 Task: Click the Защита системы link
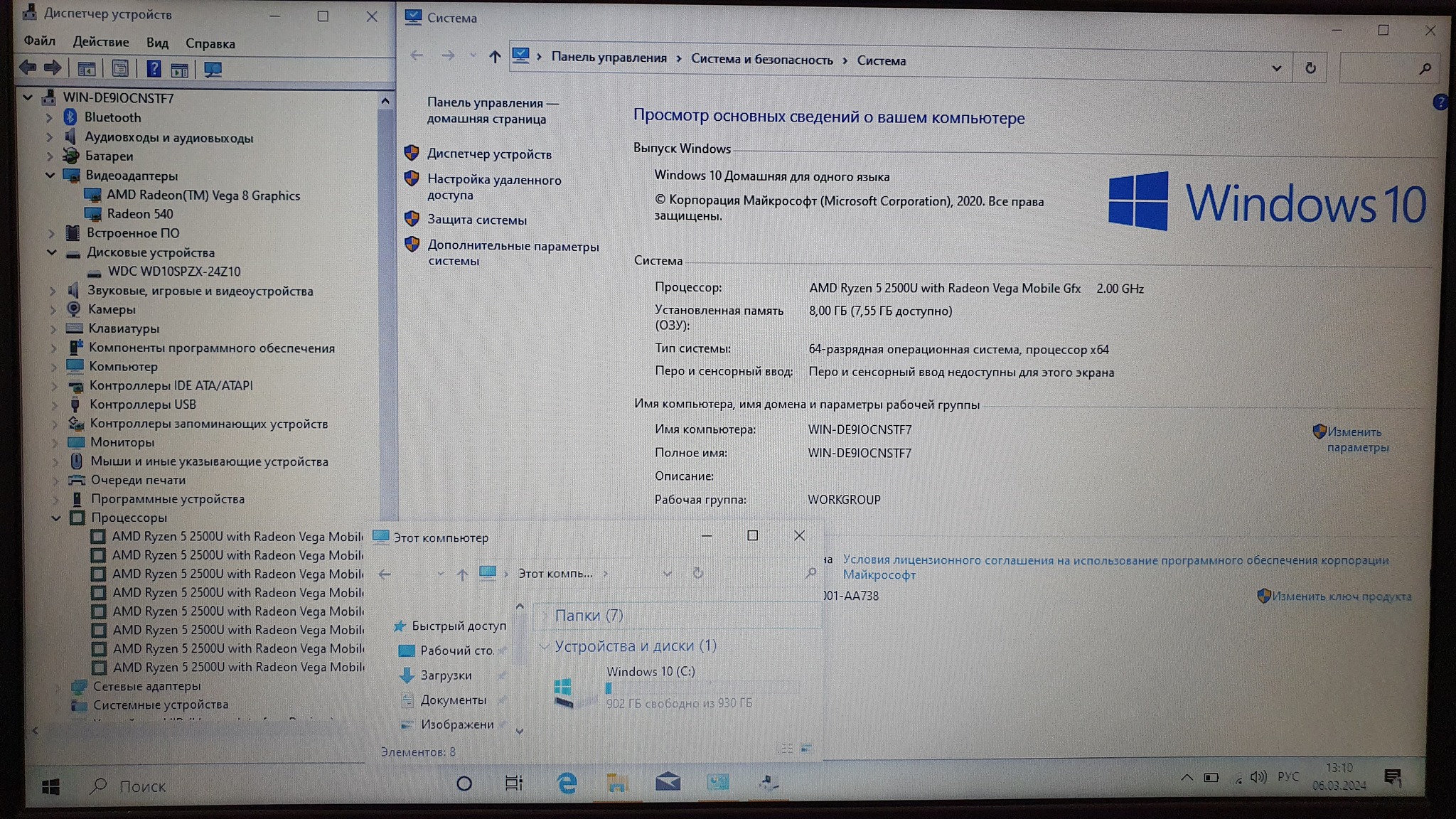pyautogui.click(x=476, y=220)
